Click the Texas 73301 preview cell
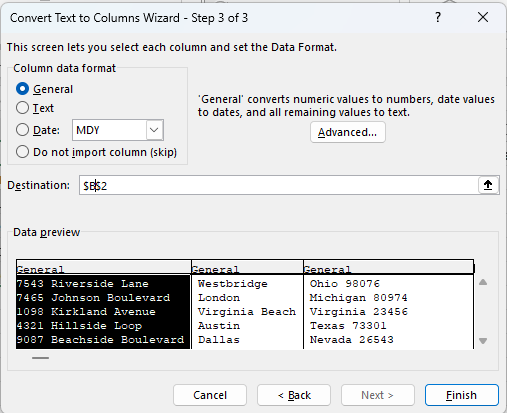This screenshot has width=507, height=413. 348,326
